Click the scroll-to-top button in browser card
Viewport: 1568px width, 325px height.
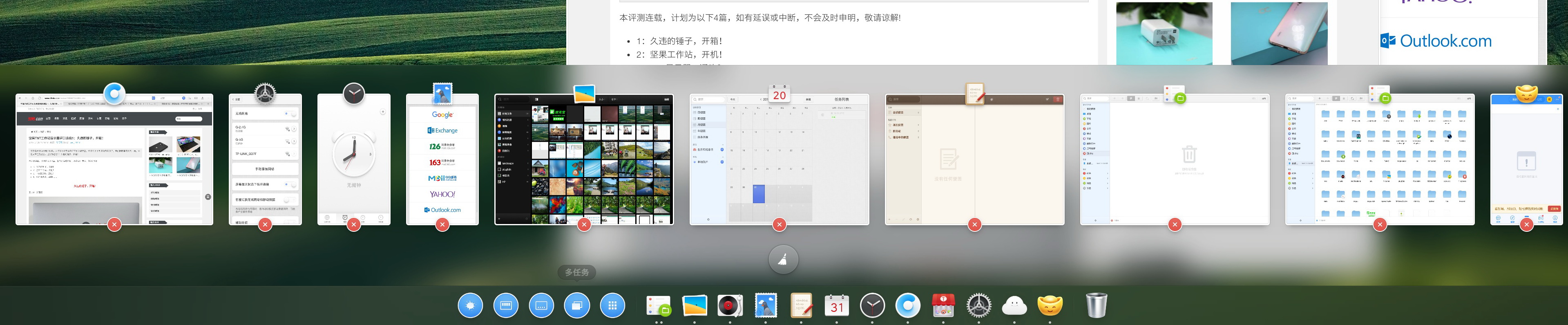click(x=208, y=197)
